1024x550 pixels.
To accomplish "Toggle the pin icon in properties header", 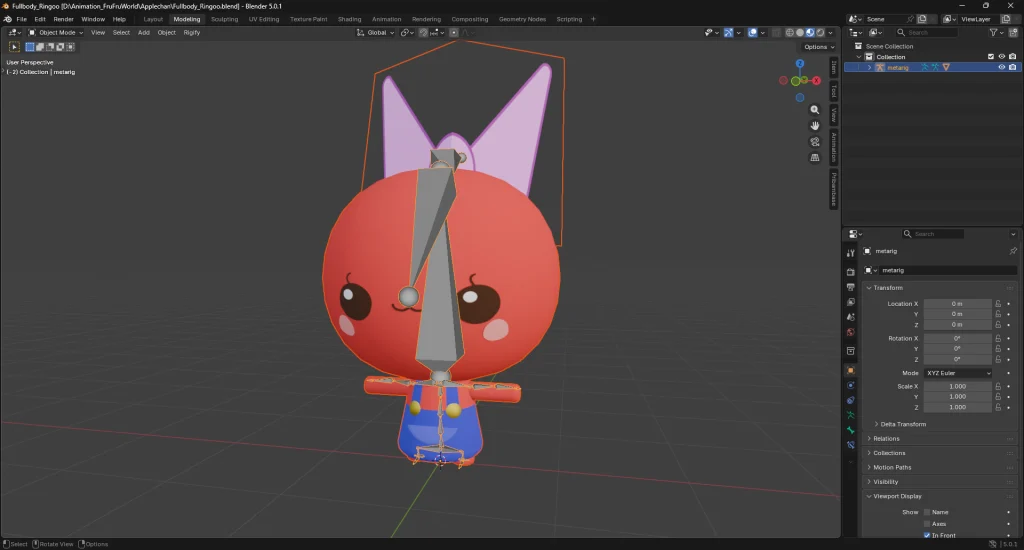I will [x=1013, y=251].
